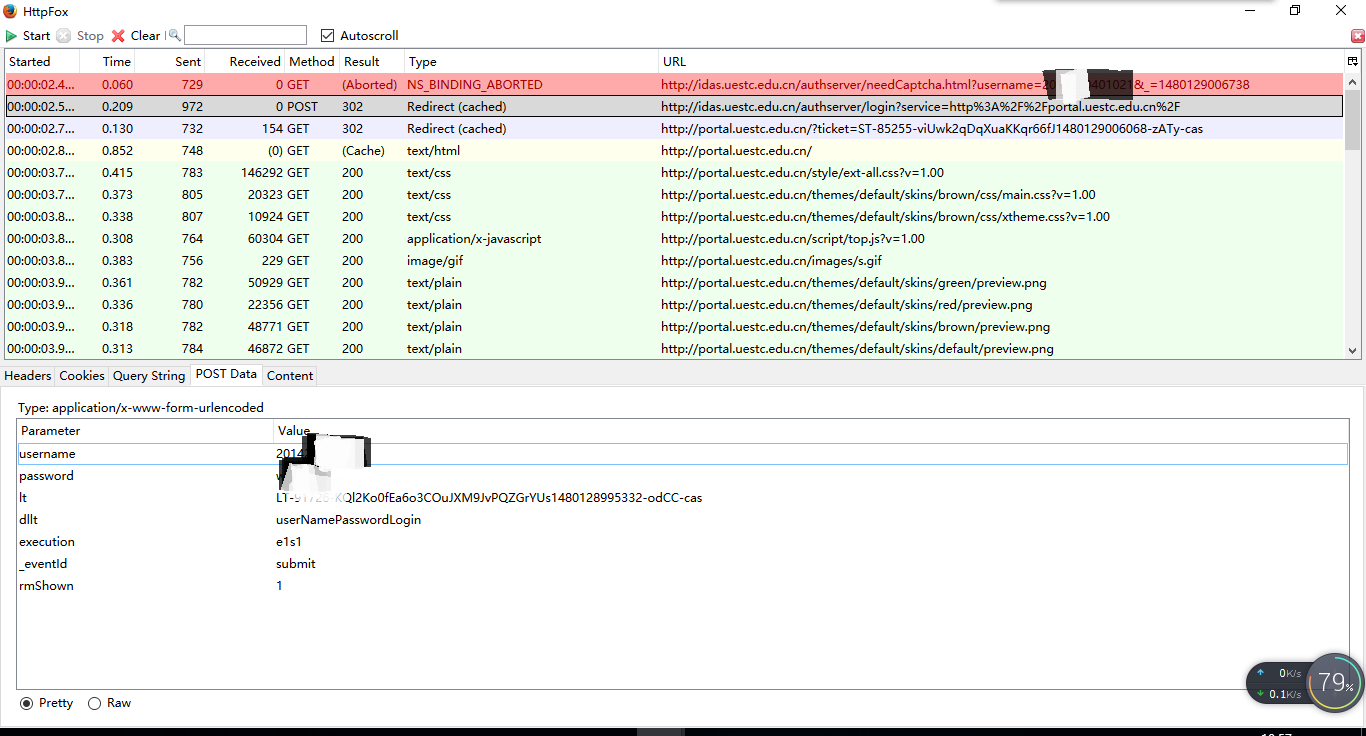The image size is (1366, 736).
Task: Select the POST authserver/login request row
Action: [x=675, y=106]
